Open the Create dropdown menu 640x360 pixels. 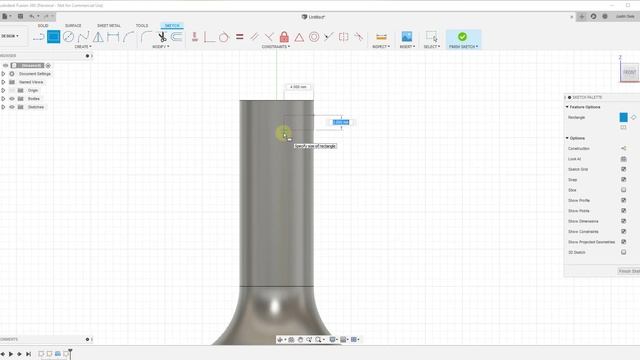pyautogui.click(x=83, y=47)
